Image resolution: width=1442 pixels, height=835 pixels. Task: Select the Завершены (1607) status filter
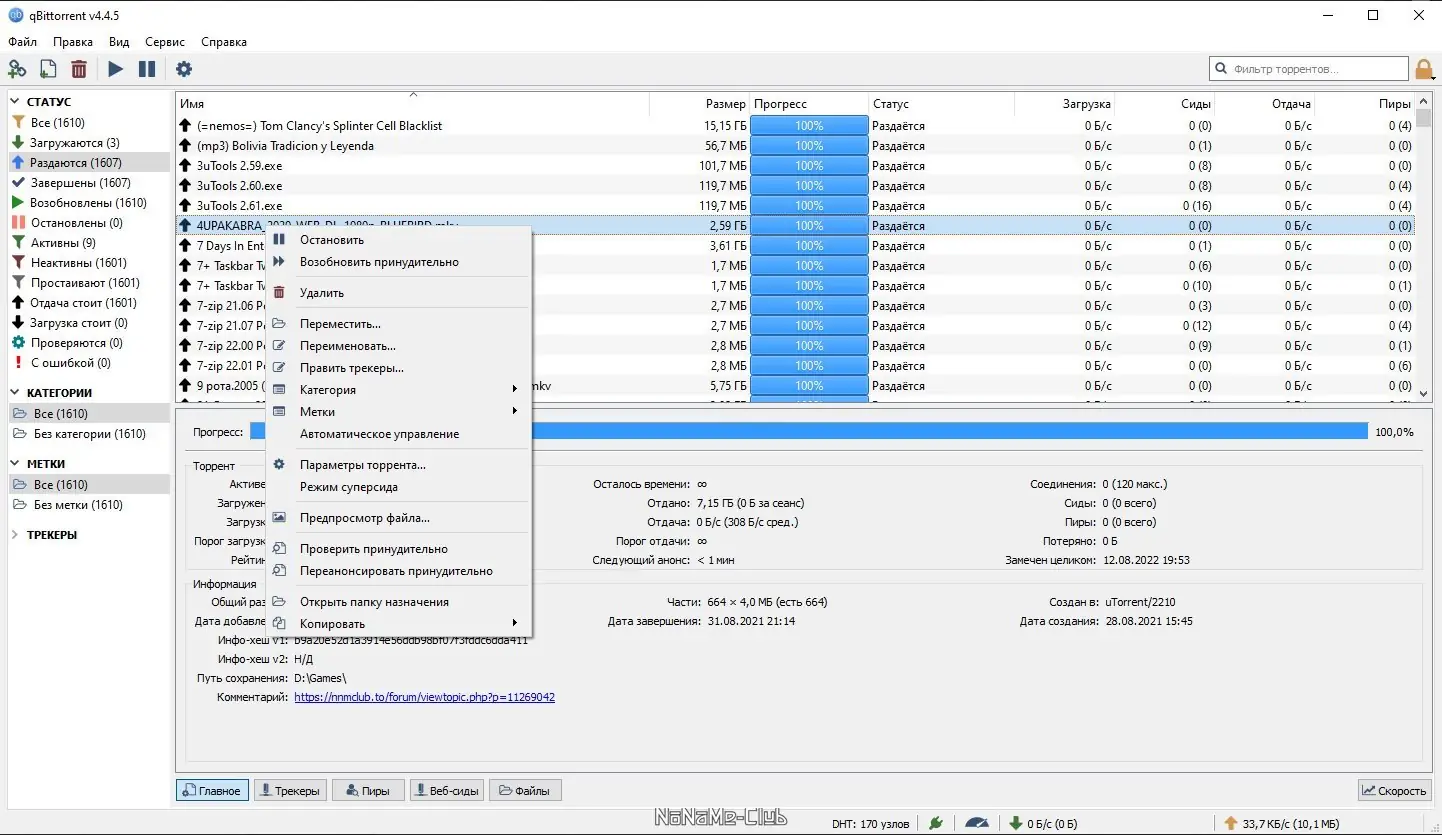89,182
